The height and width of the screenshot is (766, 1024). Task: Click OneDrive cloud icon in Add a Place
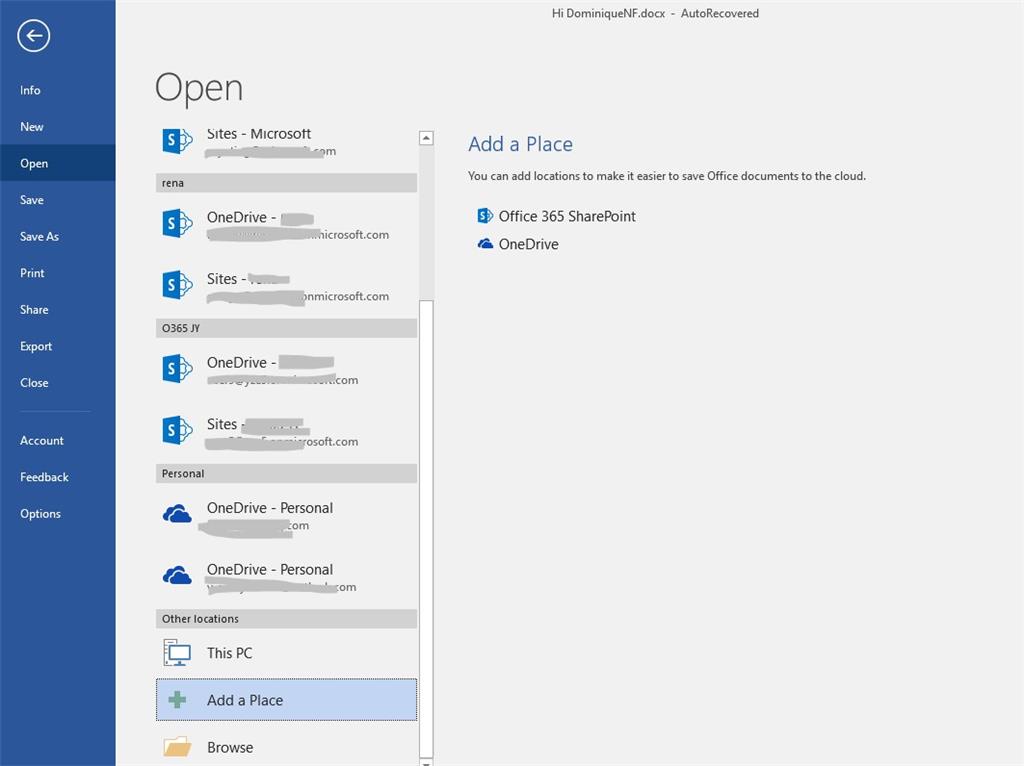485,244
